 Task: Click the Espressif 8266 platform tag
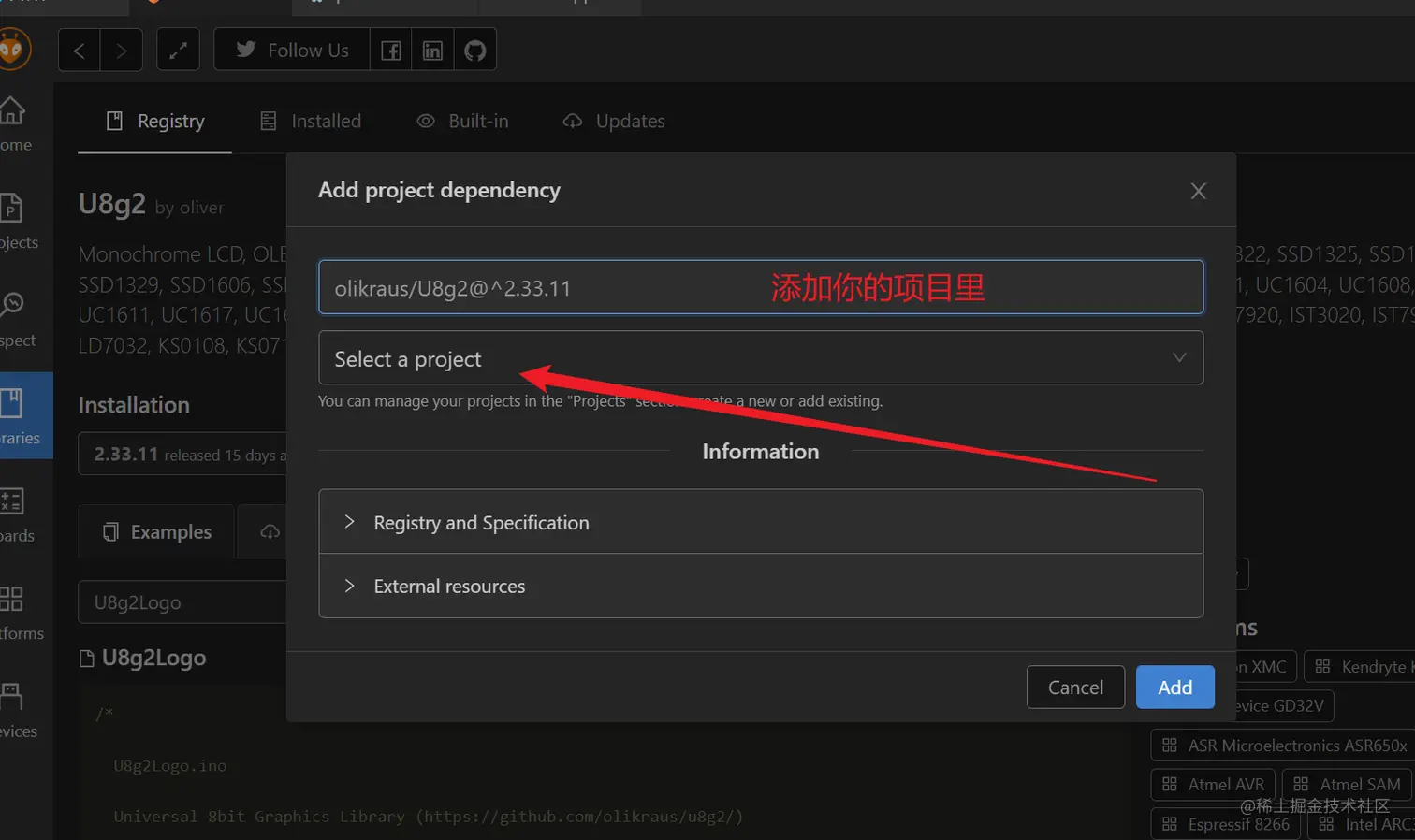1225,824
